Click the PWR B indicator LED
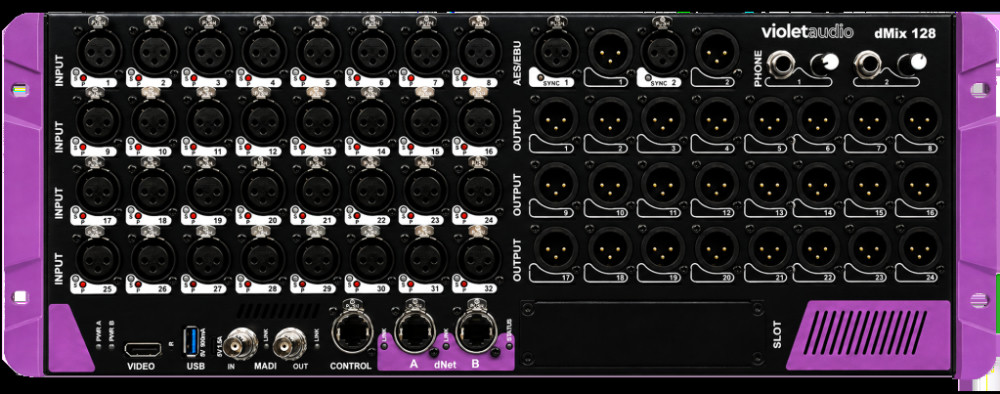 click(111, 347)
